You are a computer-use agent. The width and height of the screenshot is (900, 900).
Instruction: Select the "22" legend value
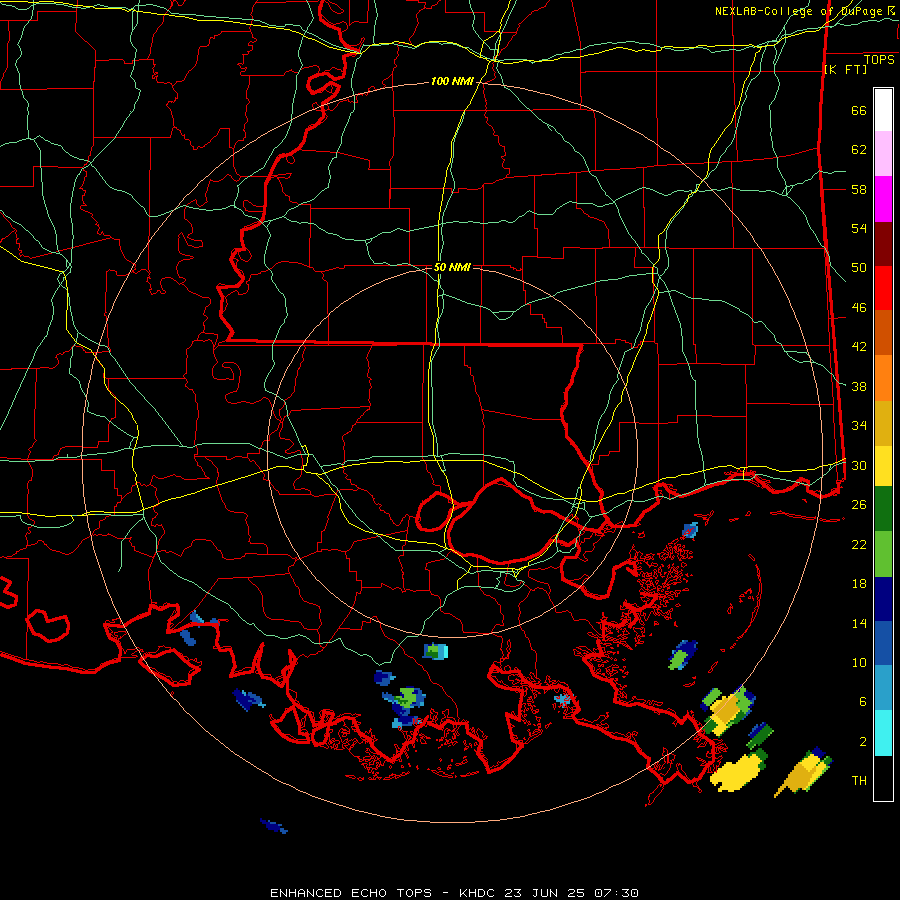pyautogui.click(x=859, y=545)
